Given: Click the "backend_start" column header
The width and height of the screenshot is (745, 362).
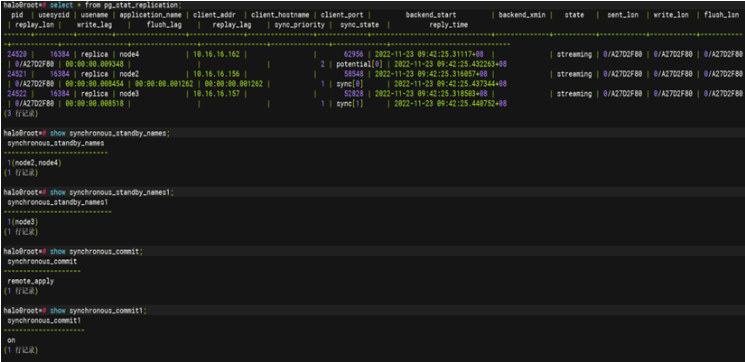Looking at the screenshot, I should (431, 15).
